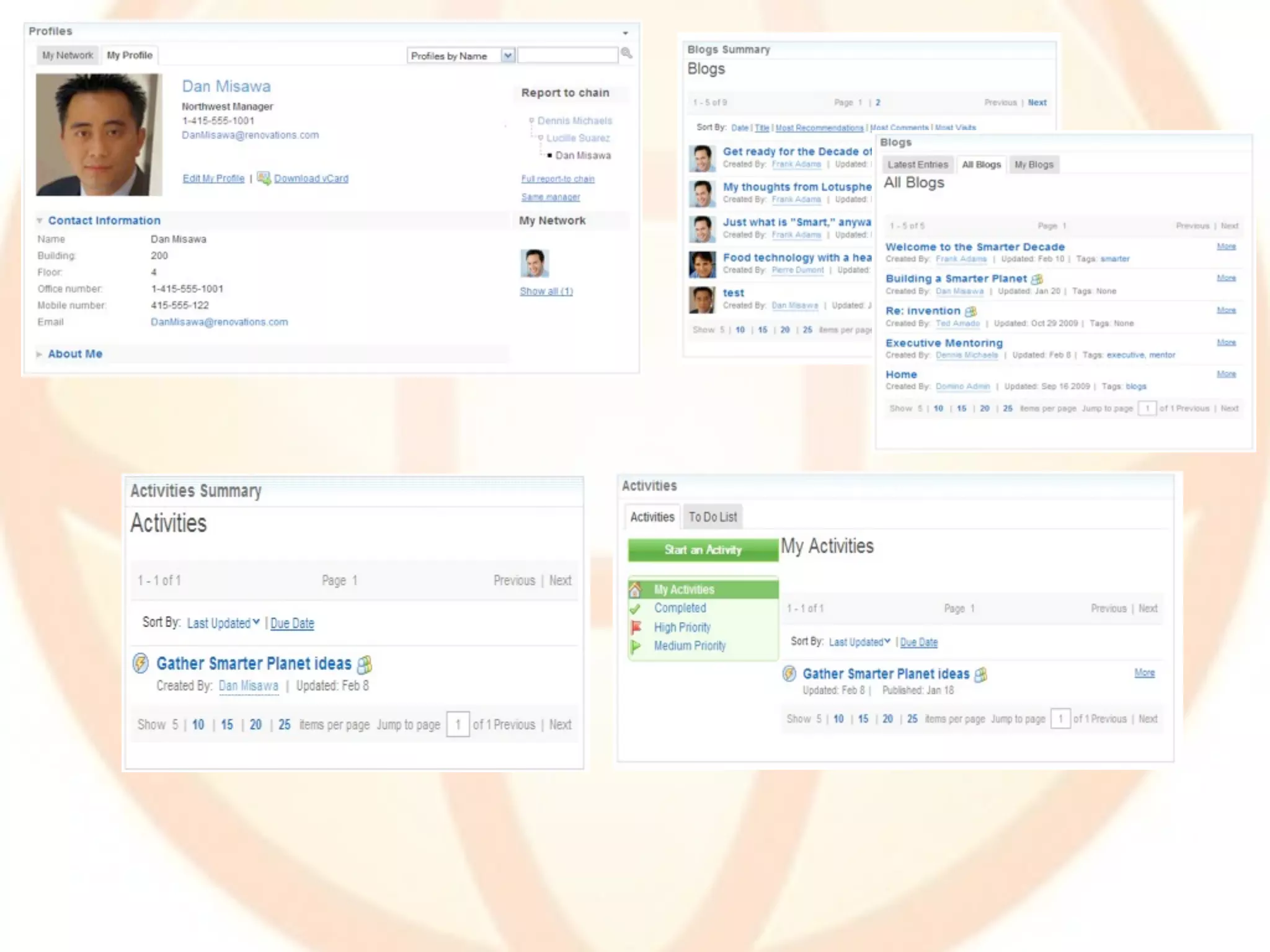
Task: Click the Medium Priority green flag icon
Action: tap(635, 646)
